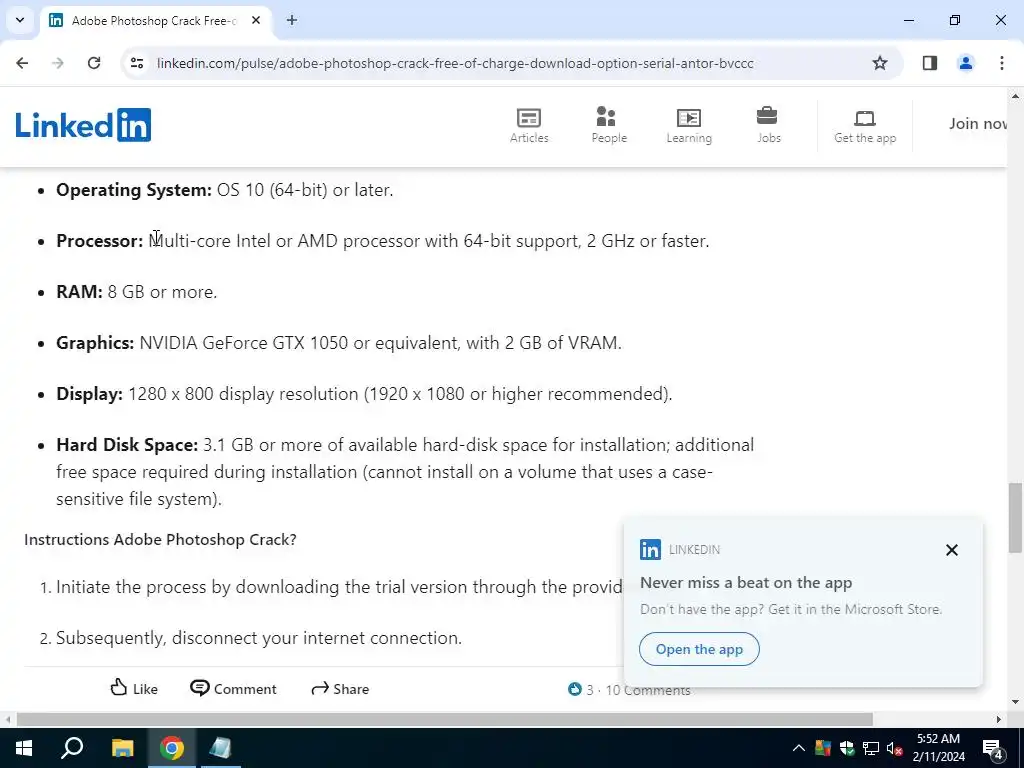This screenshot has width=1024, height=768.
Task: Click the "Display:" label text
Action: (x=89, y=394)
